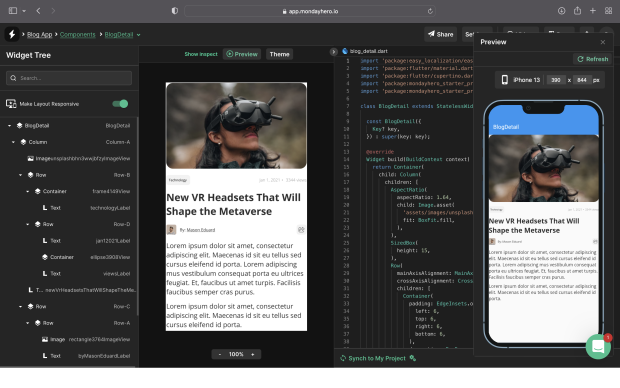This screenshot has height=388, width=620.
Task: Click the 100% zoom level
Action: 236,354
